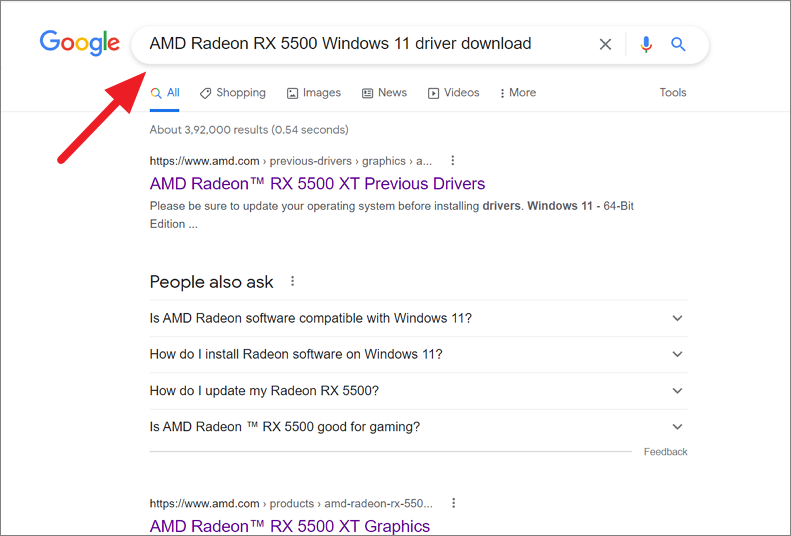Click the Feedback link
Image resolution: width=791 pixels, height=536 pixels.
tap(665, 452)
